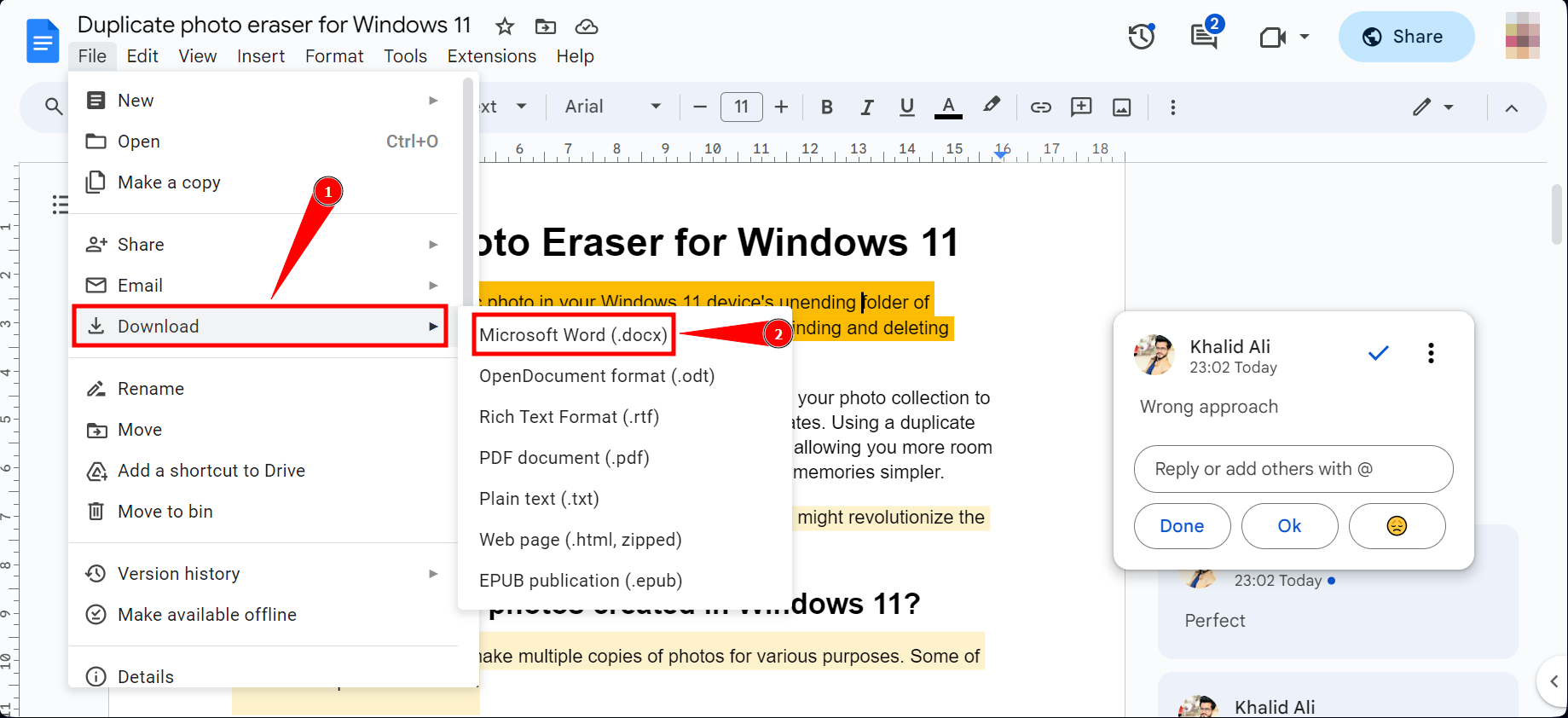Viewport: 1568px width, 718px height.
Task: Expand the Share submenu in File menu
Action: (x=433, y=245)
